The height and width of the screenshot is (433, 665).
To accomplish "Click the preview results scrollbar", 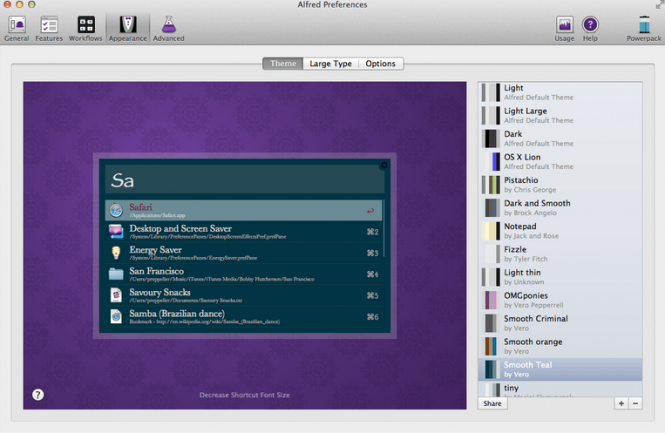I will point(384,228).
